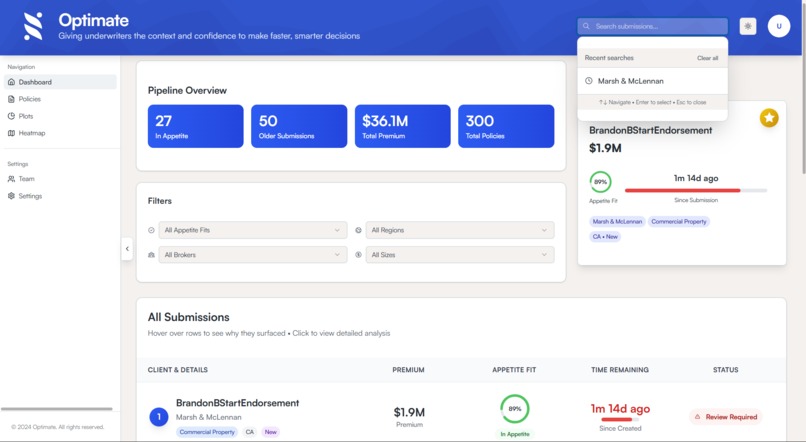The height and width of the screenshot is (442, 806).
Task: Sort by the APPETITE FIT column header
Action: pos(514,370)
